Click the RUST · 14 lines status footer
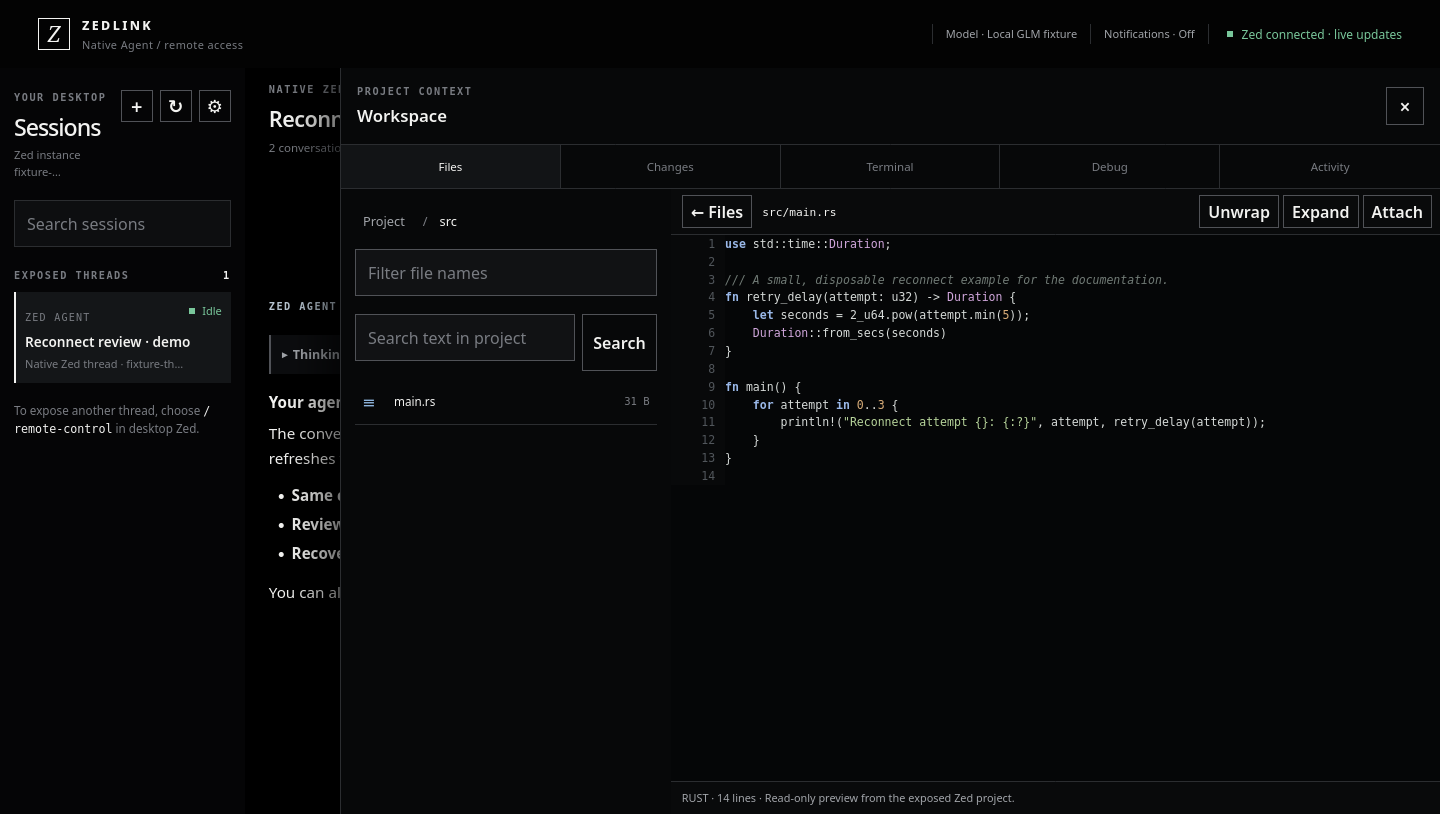This screenshot has width=1440, height=814. [x=848, y=798]
